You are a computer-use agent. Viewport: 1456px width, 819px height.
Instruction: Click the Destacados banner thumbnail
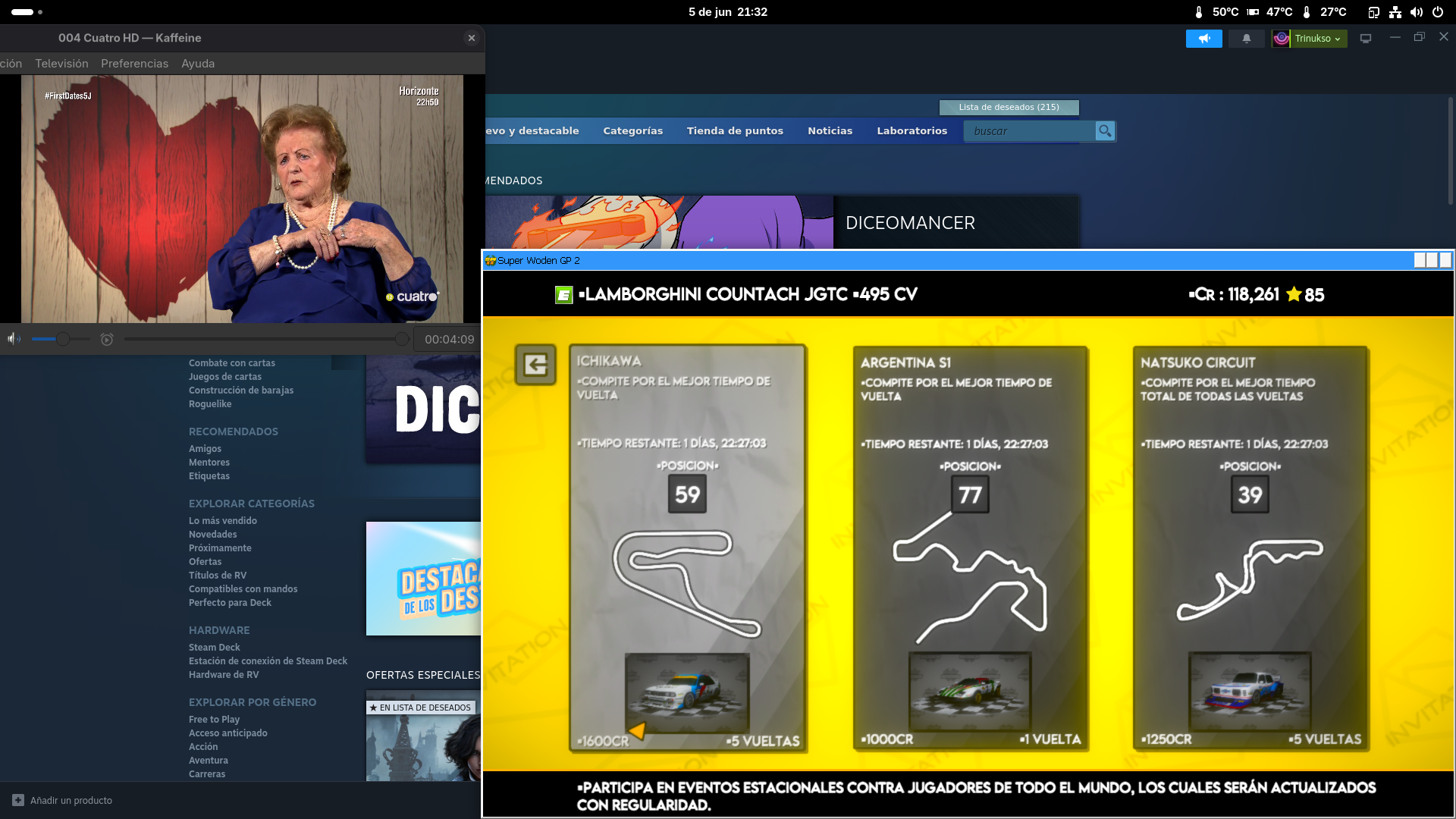(423, 579)
